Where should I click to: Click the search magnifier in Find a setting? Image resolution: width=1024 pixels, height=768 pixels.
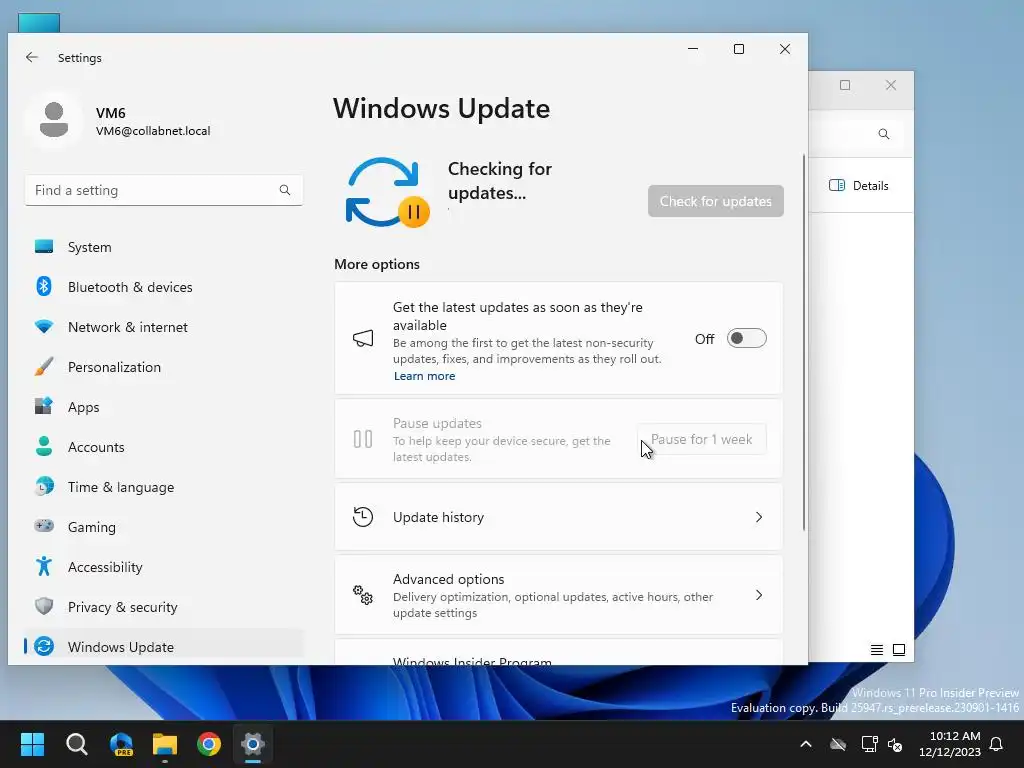coord(285,190)
